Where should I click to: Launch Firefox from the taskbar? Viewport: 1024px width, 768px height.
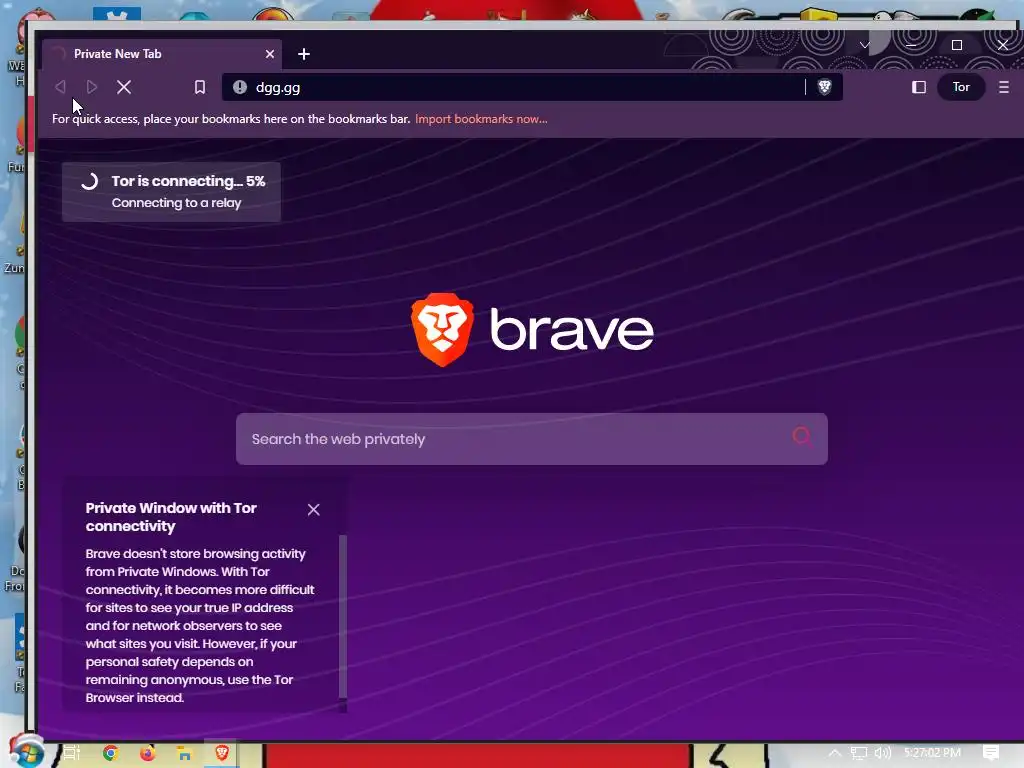[148, 753]
